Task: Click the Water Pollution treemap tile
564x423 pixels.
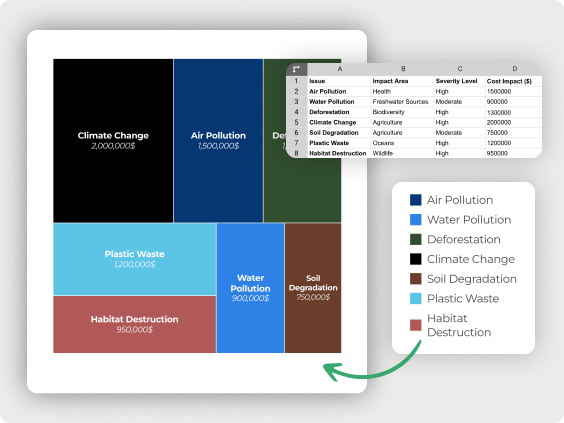Action: [250, 288]
